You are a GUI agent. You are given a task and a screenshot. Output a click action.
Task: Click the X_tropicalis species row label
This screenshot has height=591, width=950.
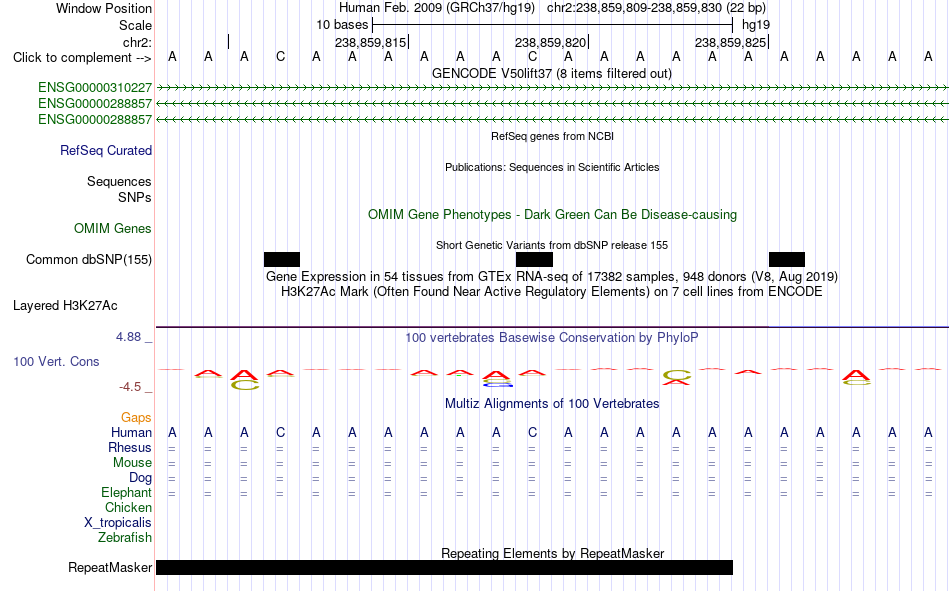coord(118,523)
